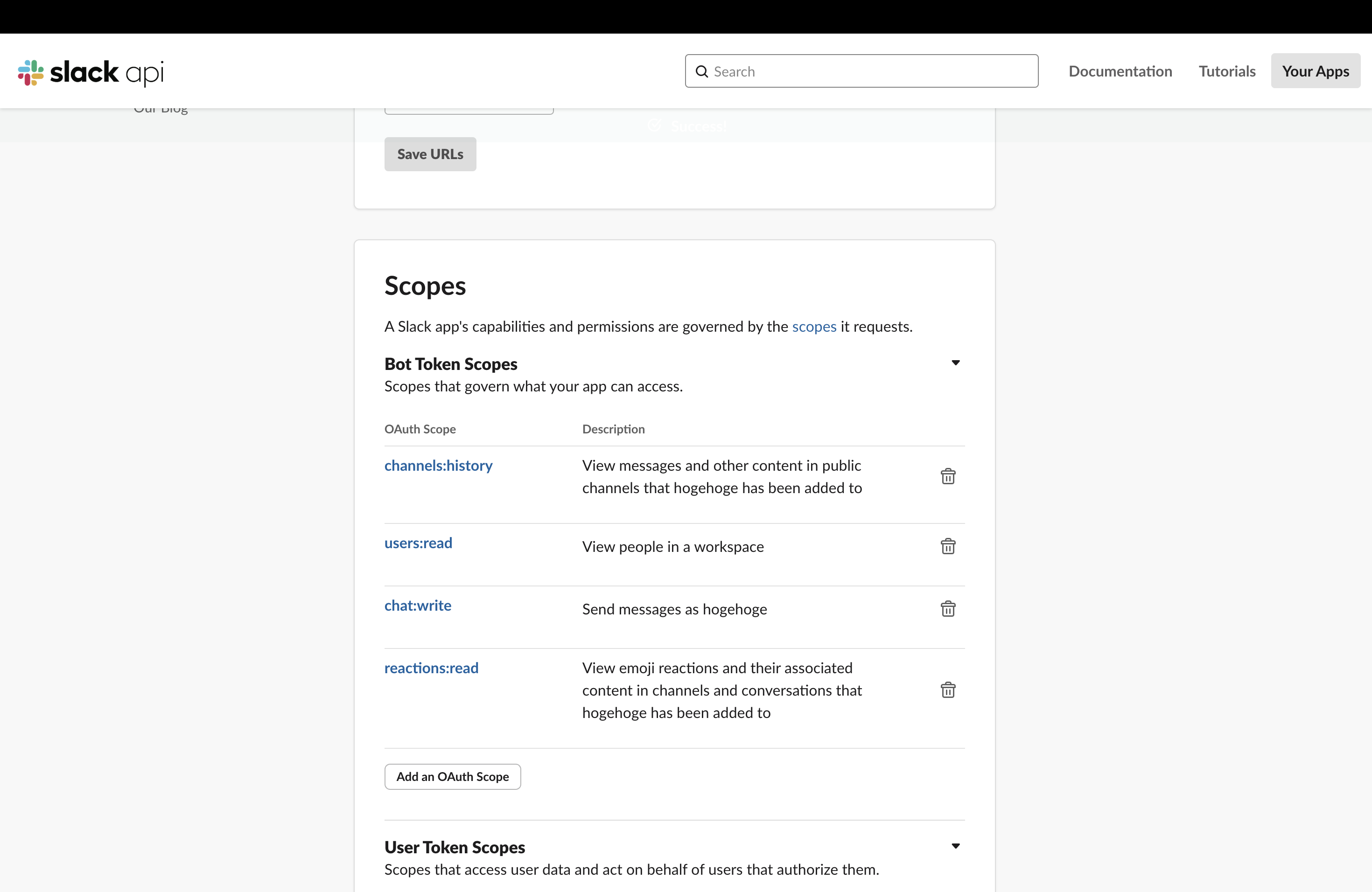
Task: Open the Tutorials menu item
Action: point(1226,71)
